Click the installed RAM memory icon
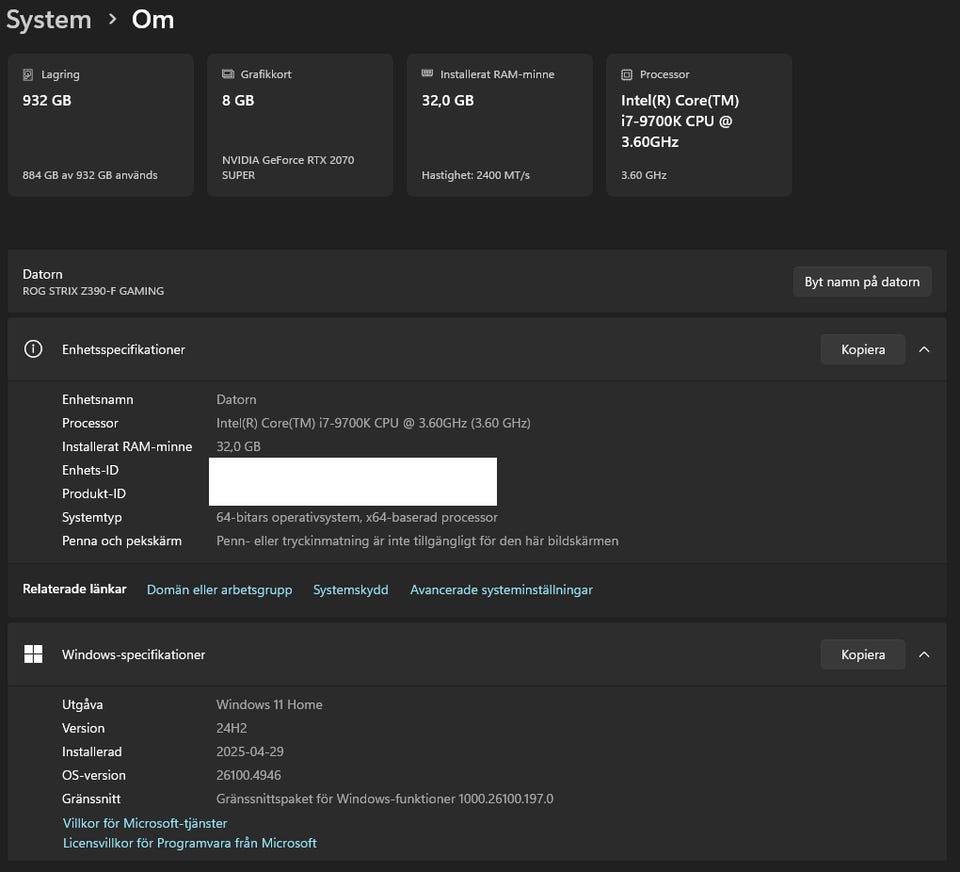 tap(427, 74)
